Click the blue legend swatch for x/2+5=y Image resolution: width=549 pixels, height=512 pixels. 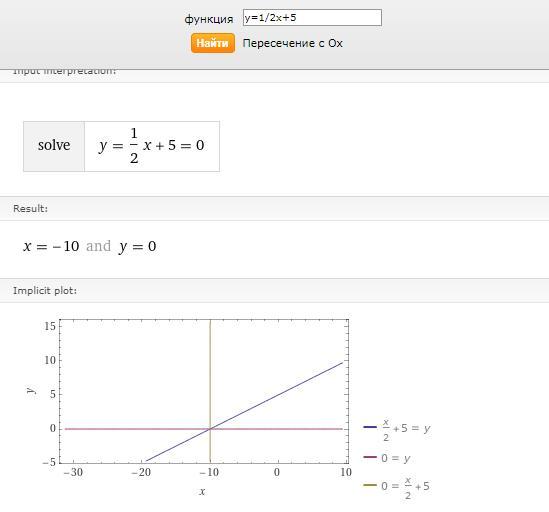370,427
